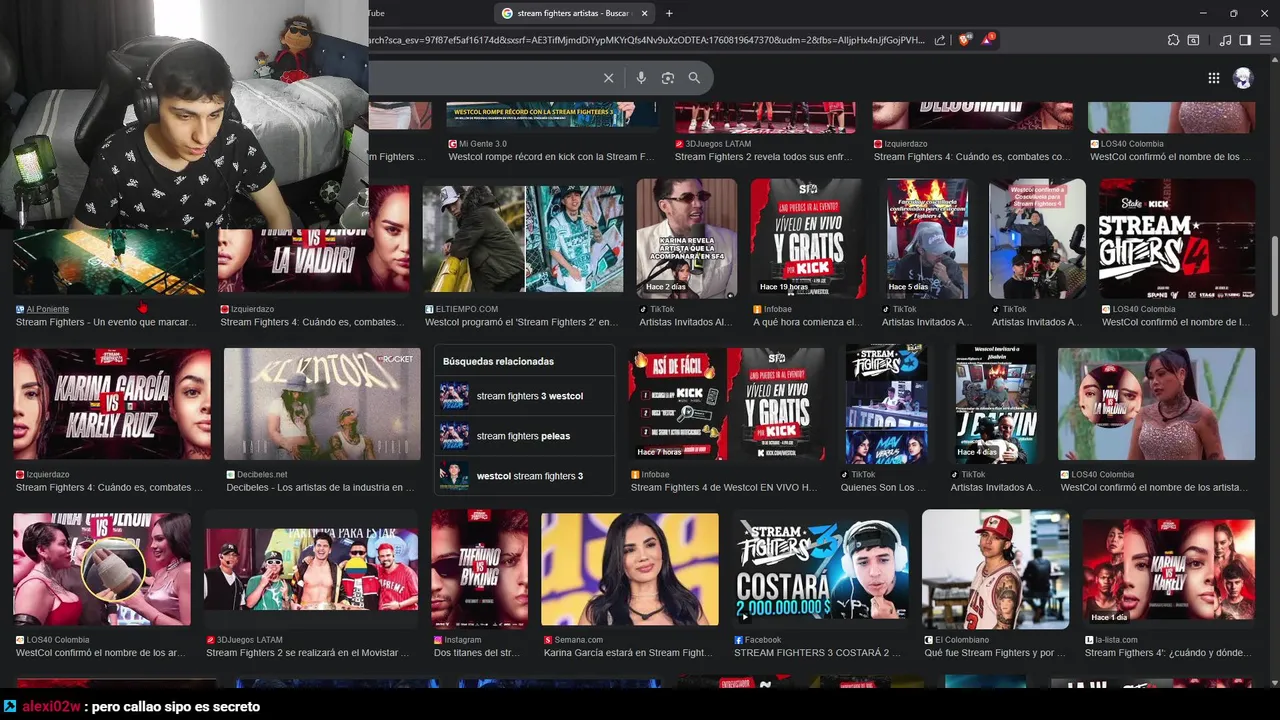Select related search 'stream fighters 3 westcol'
The image size is (1280, 720).
click(524, 396)
